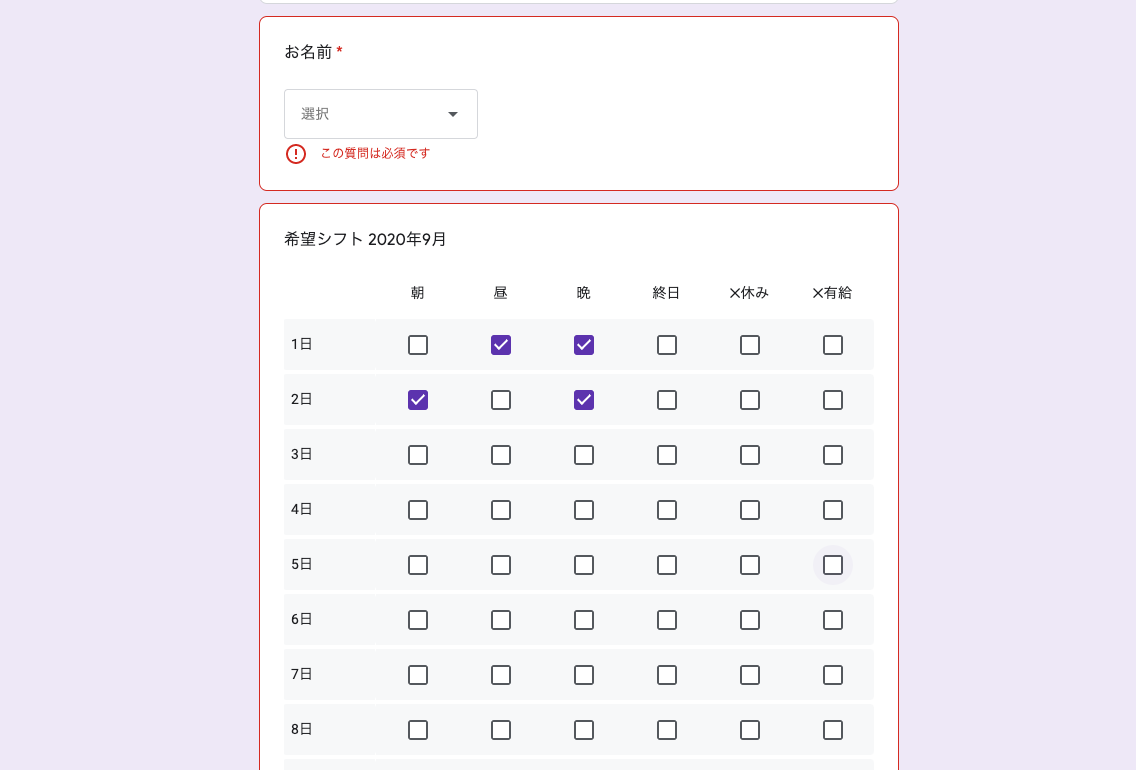
Task: Click the 希望シフト 2020年9月 section title
Action: pyautogui.click(x=363, y=239)
